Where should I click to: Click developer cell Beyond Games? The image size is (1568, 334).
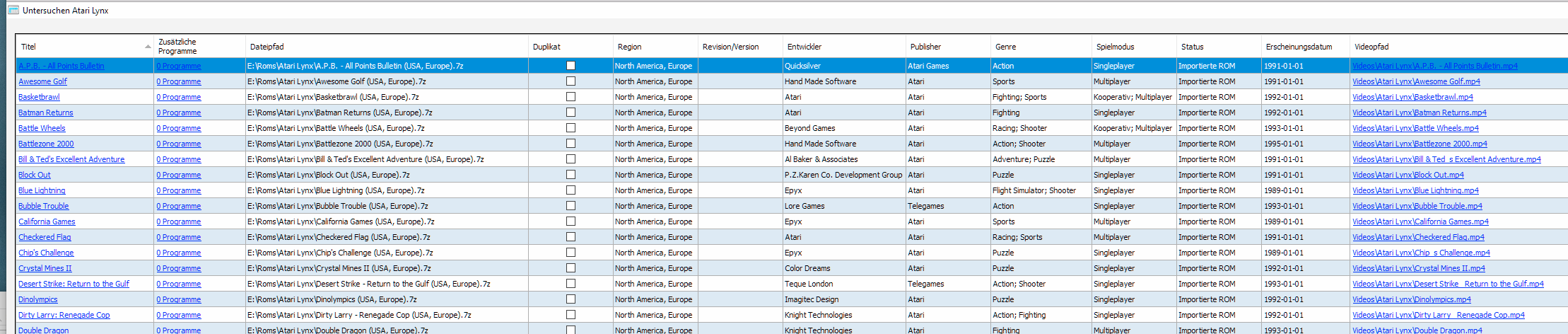pos(844,128)
